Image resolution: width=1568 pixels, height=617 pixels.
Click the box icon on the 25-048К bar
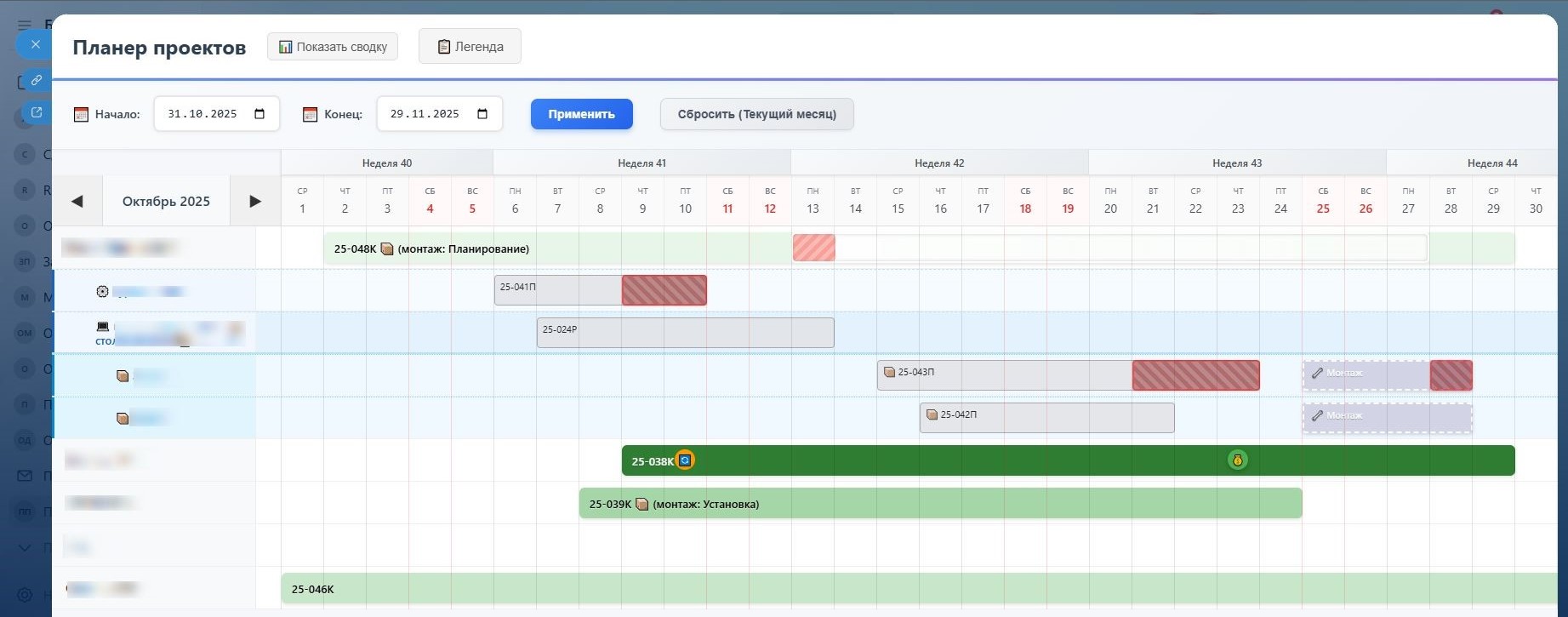pyautogui.click(x=387, y=249)
